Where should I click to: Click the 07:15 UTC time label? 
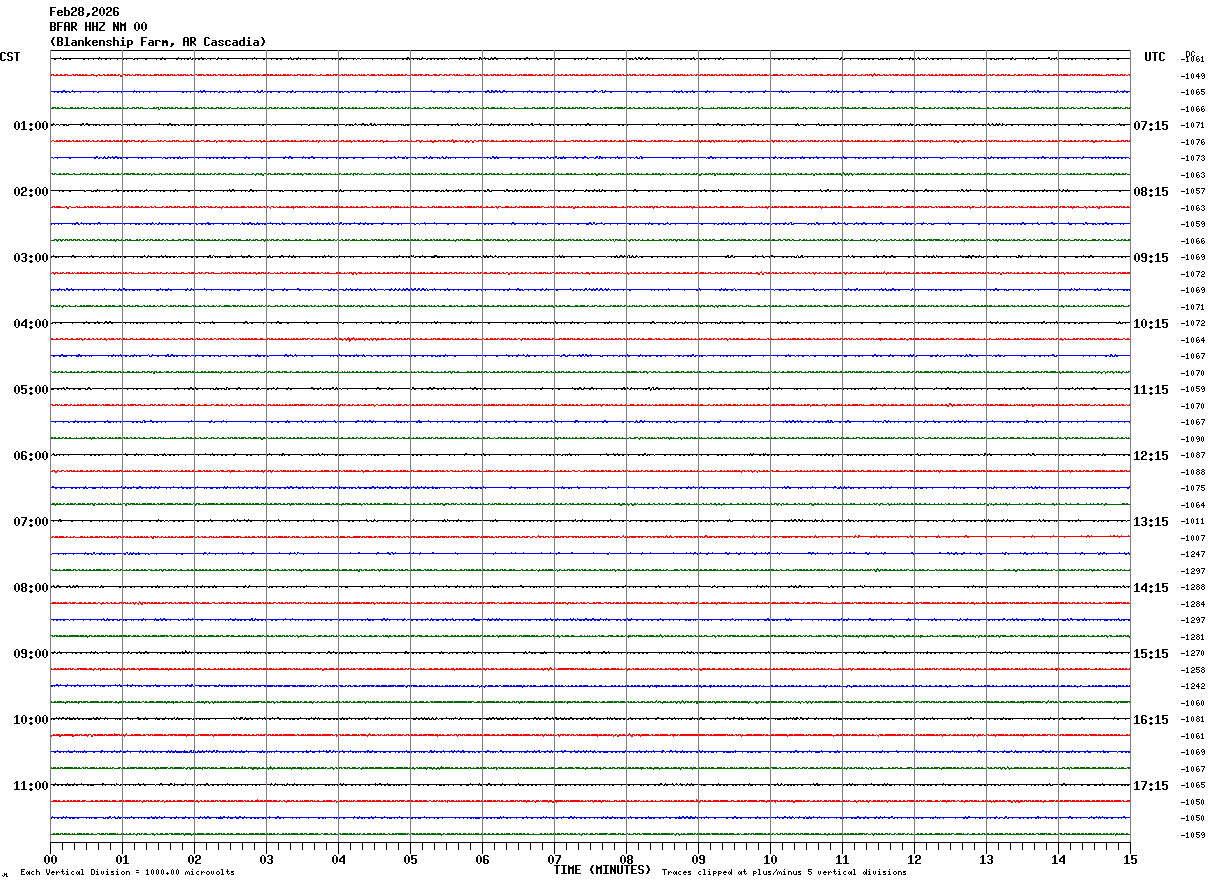coord(1151,125)
